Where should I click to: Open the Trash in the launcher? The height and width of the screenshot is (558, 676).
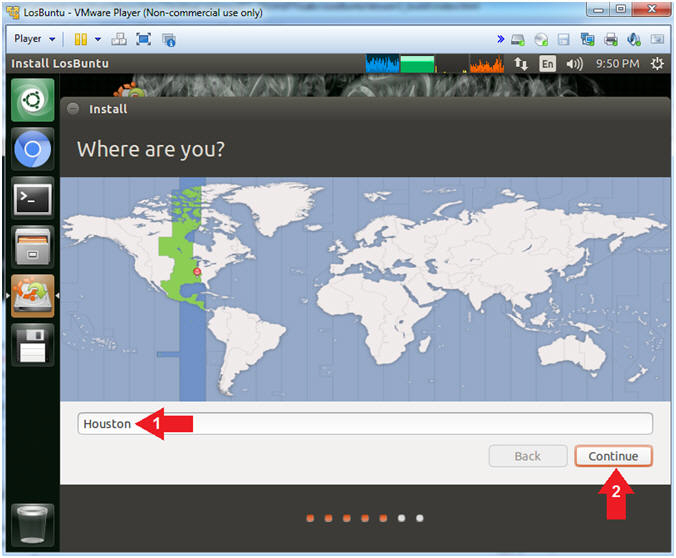33,525
